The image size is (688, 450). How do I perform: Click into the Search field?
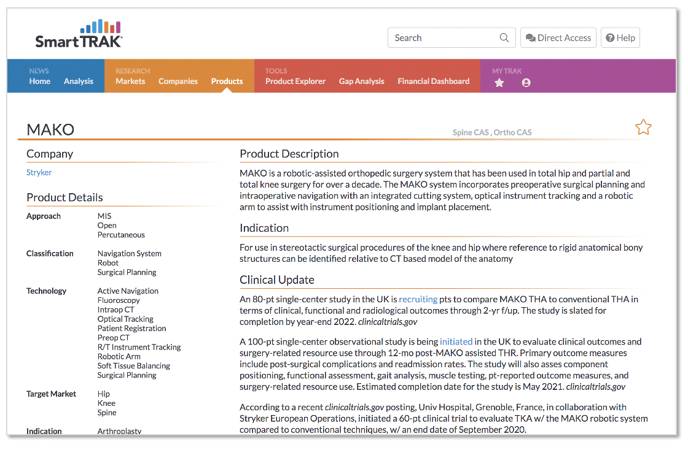click(x=451, y=38)
